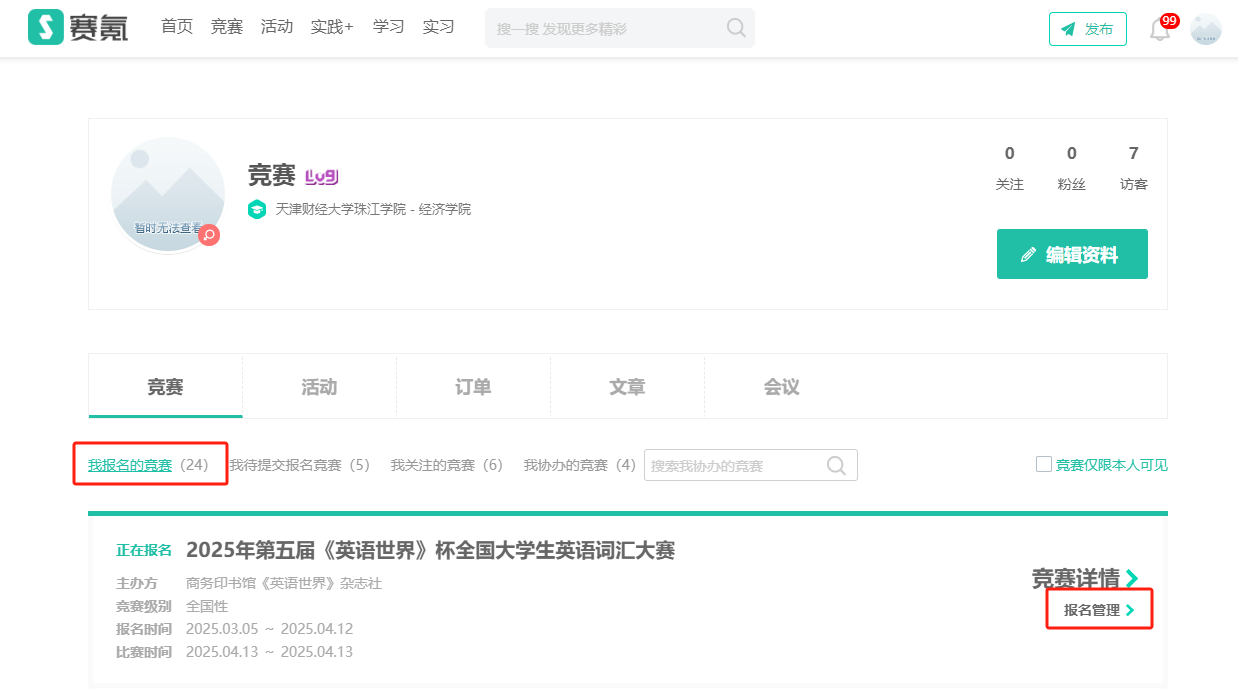Open the notifications bell icon
This screenshot has height=689, width=1238.
(x=1159, y=29)
